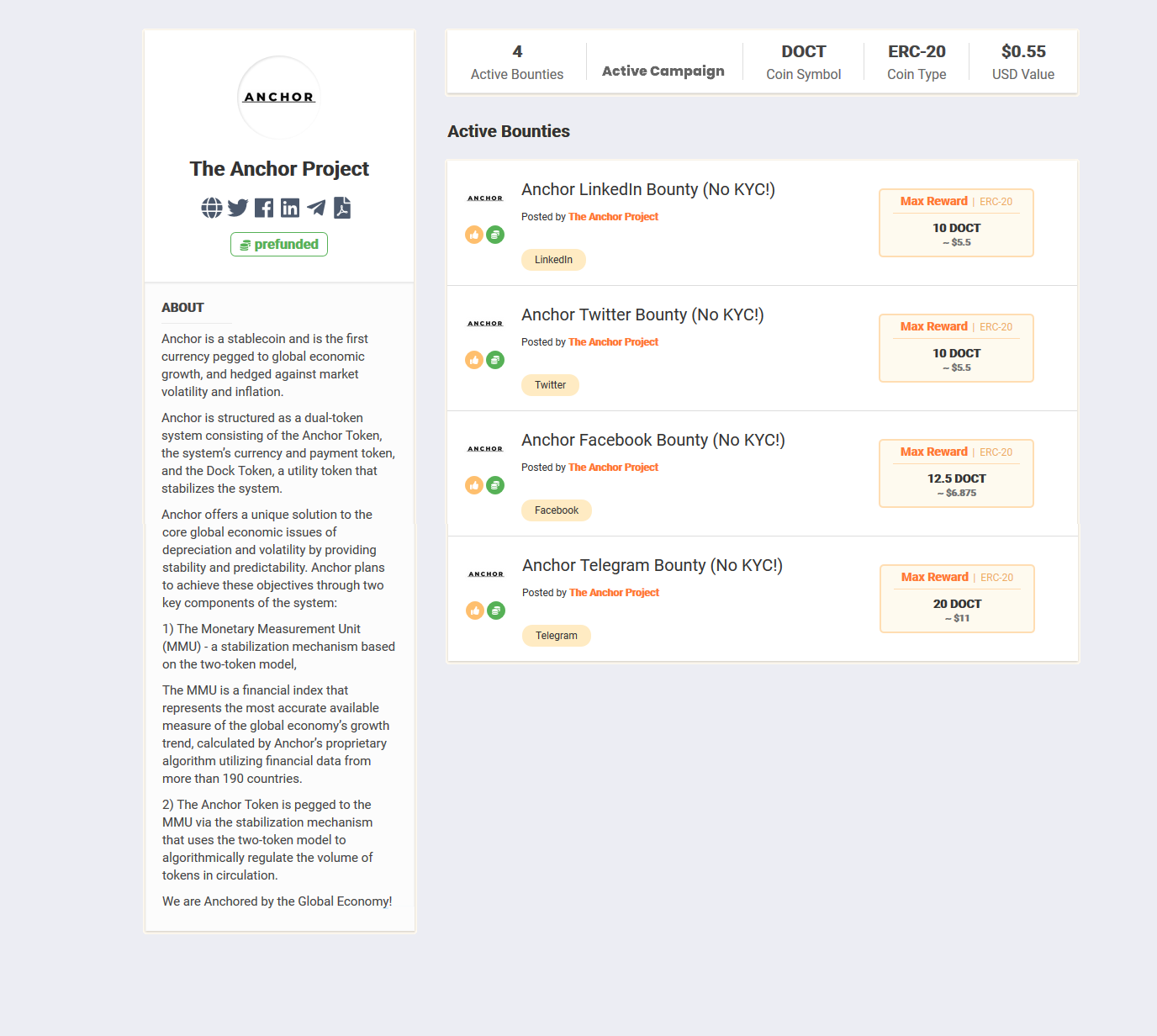Viewport: 1157px width, 1036px height.
Task: Click the ERC-20 Coin Type stat
Action: click(x=917, y=62)
